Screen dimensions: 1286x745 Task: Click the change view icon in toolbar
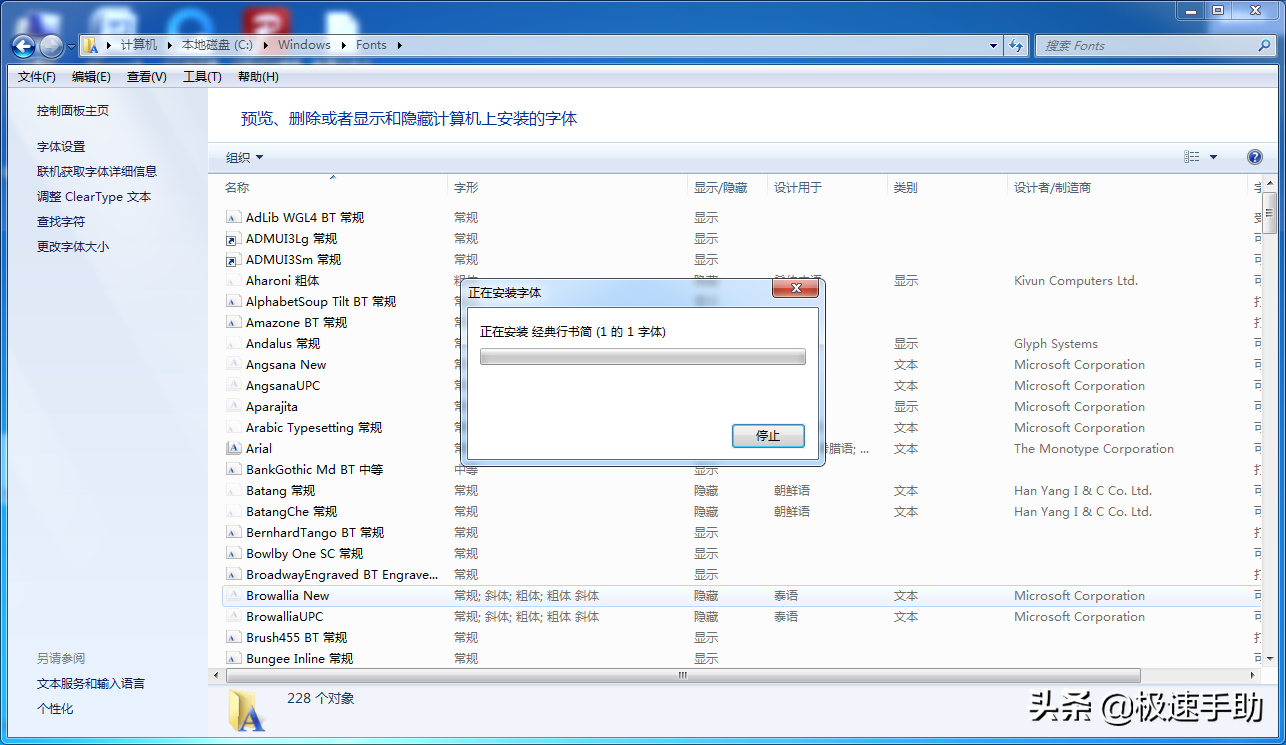1191,157
